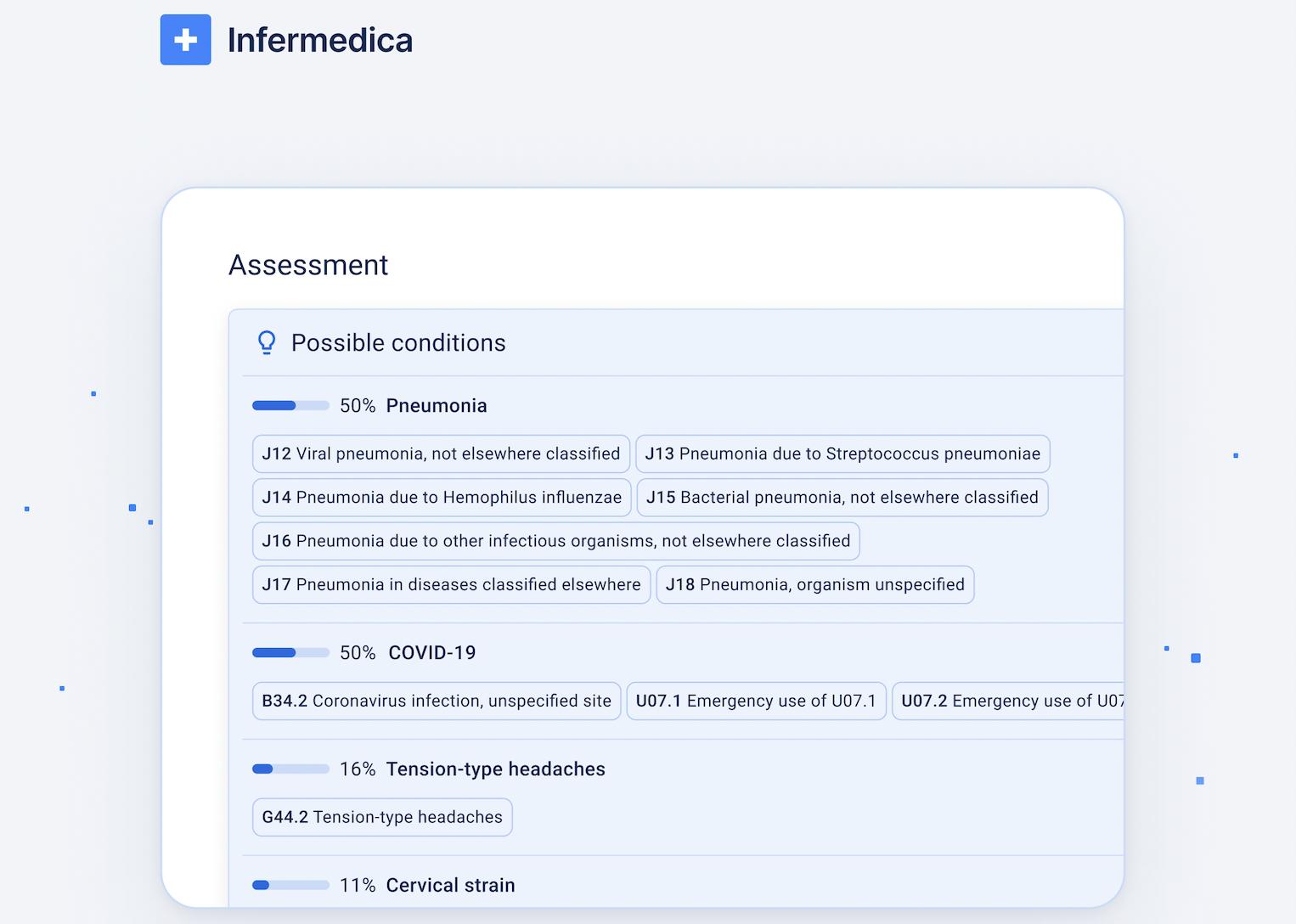
Task: Select the U07.1 Emergency use chip
Action: point(756,701)
